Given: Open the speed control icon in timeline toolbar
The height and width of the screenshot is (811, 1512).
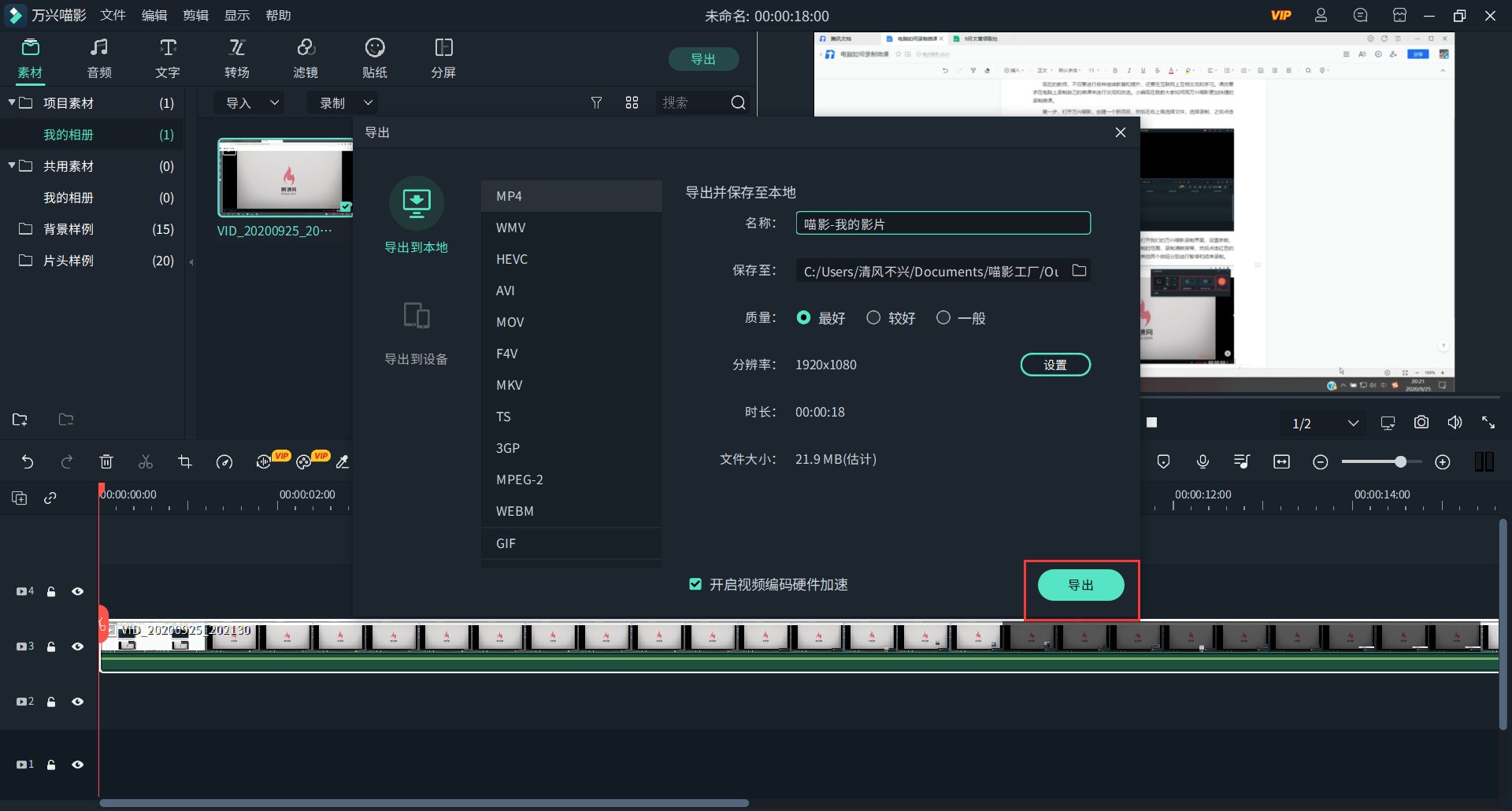Looking at the screenshot, I should click(224, 462).
